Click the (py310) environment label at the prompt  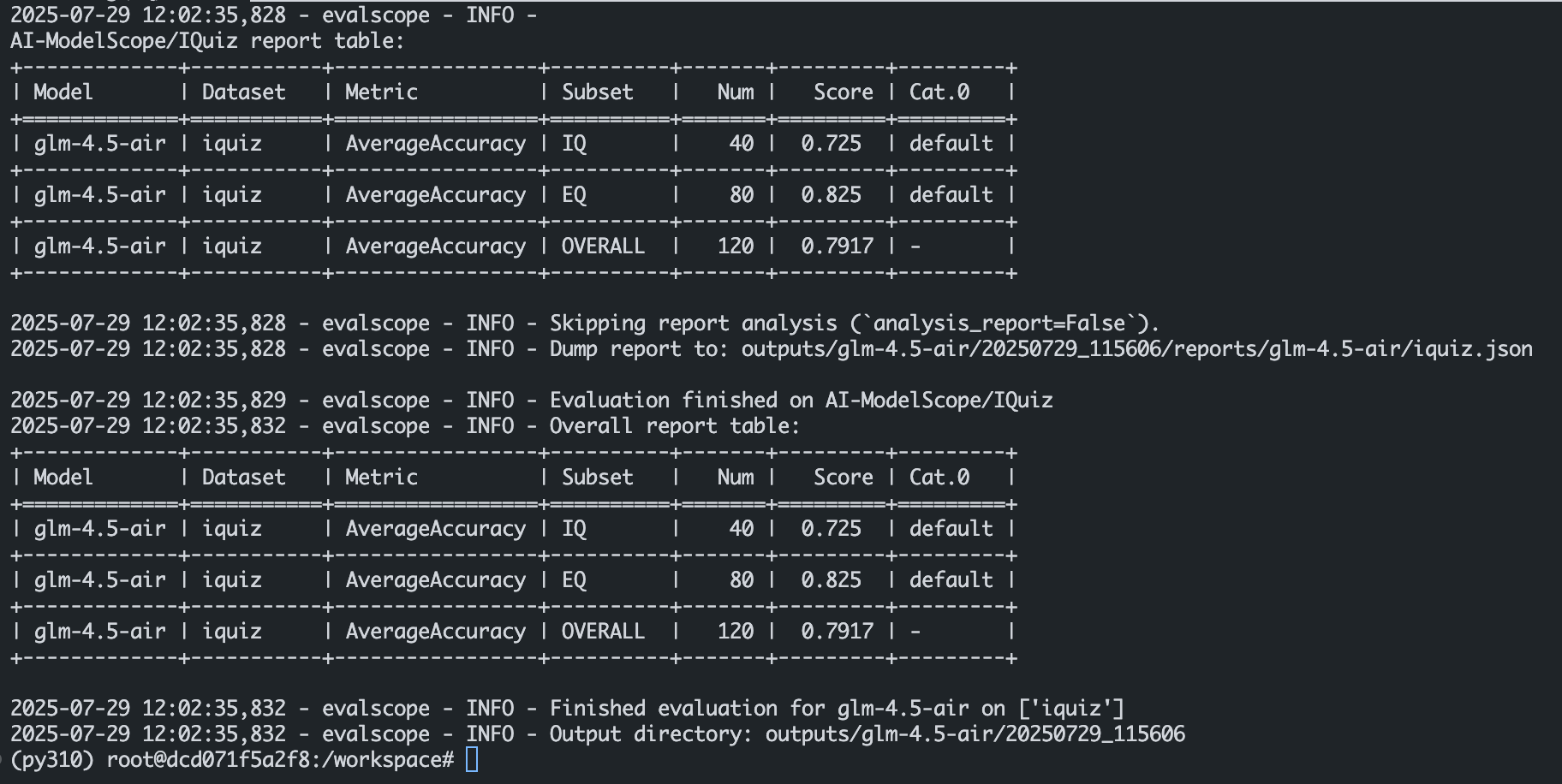click(x=52, y=759)
